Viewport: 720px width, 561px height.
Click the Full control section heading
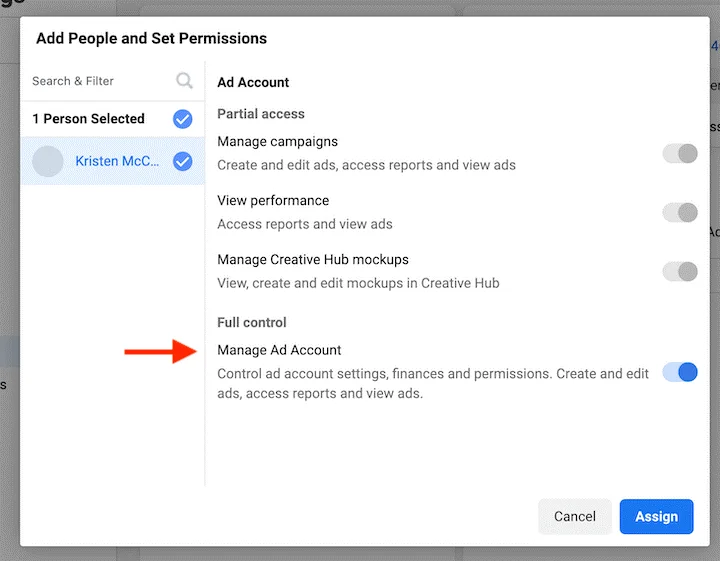pos(252,322)
